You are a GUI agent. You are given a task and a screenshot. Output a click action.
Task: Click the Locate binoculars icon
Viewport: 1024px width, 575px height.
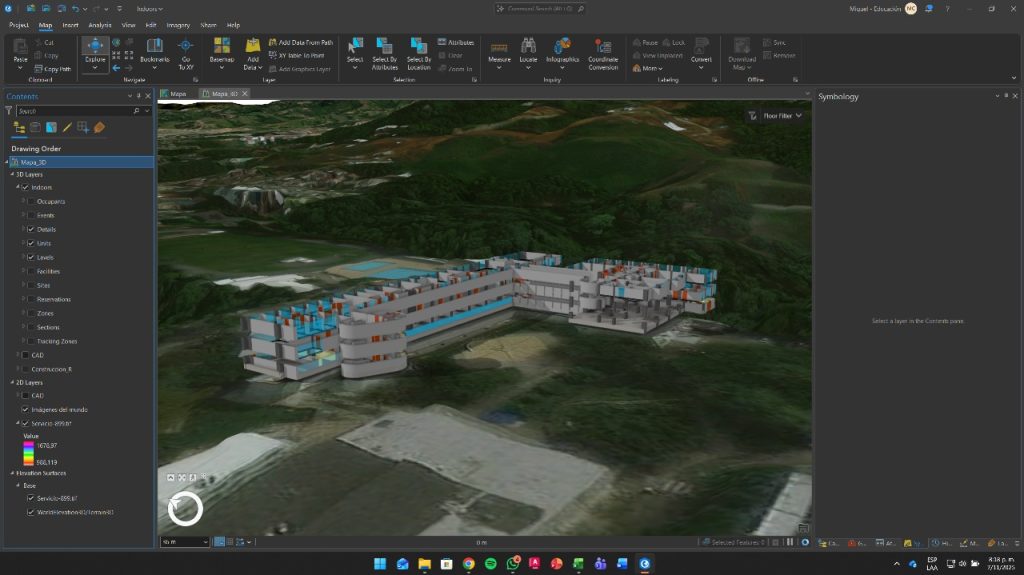tap(528, 47)
